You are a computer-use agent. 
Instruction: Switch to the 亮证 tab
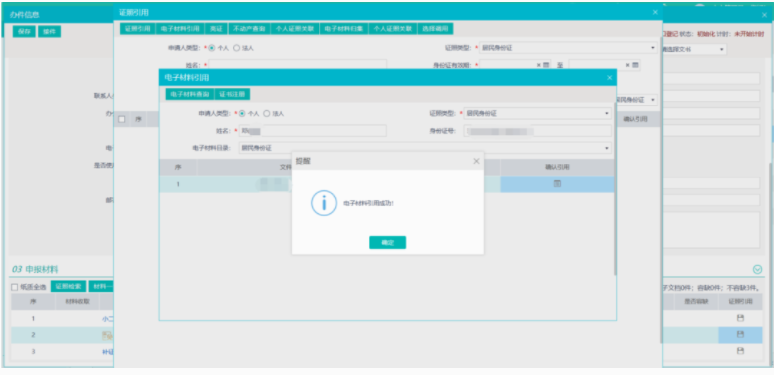coord(216,29)
